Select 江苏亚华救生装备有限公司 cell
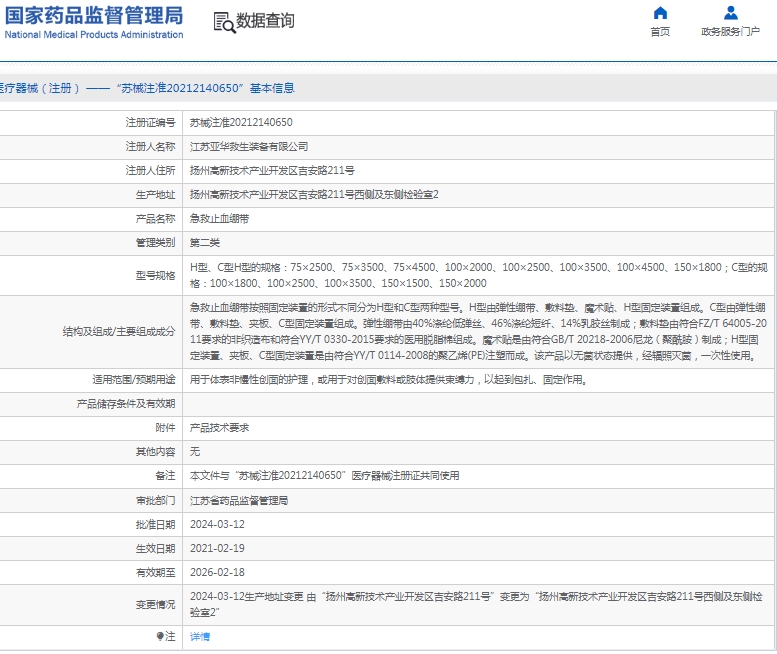The width and height of the screenshot is (777, 654). [x=249, y=147]
